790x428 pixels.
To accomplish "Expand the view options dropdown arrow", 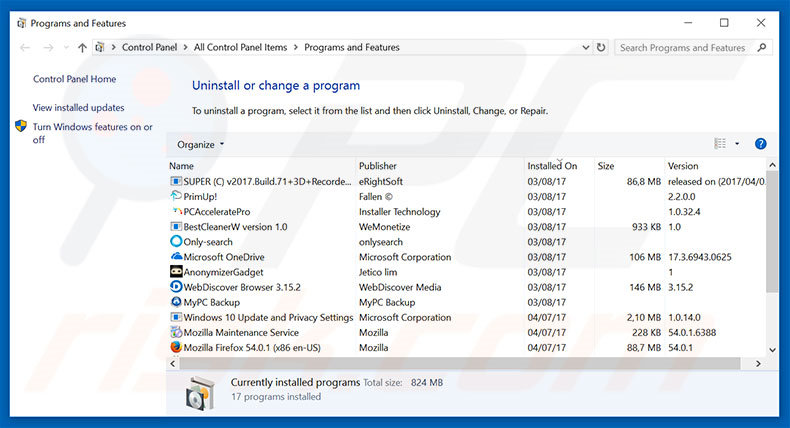I will [737, 144].
